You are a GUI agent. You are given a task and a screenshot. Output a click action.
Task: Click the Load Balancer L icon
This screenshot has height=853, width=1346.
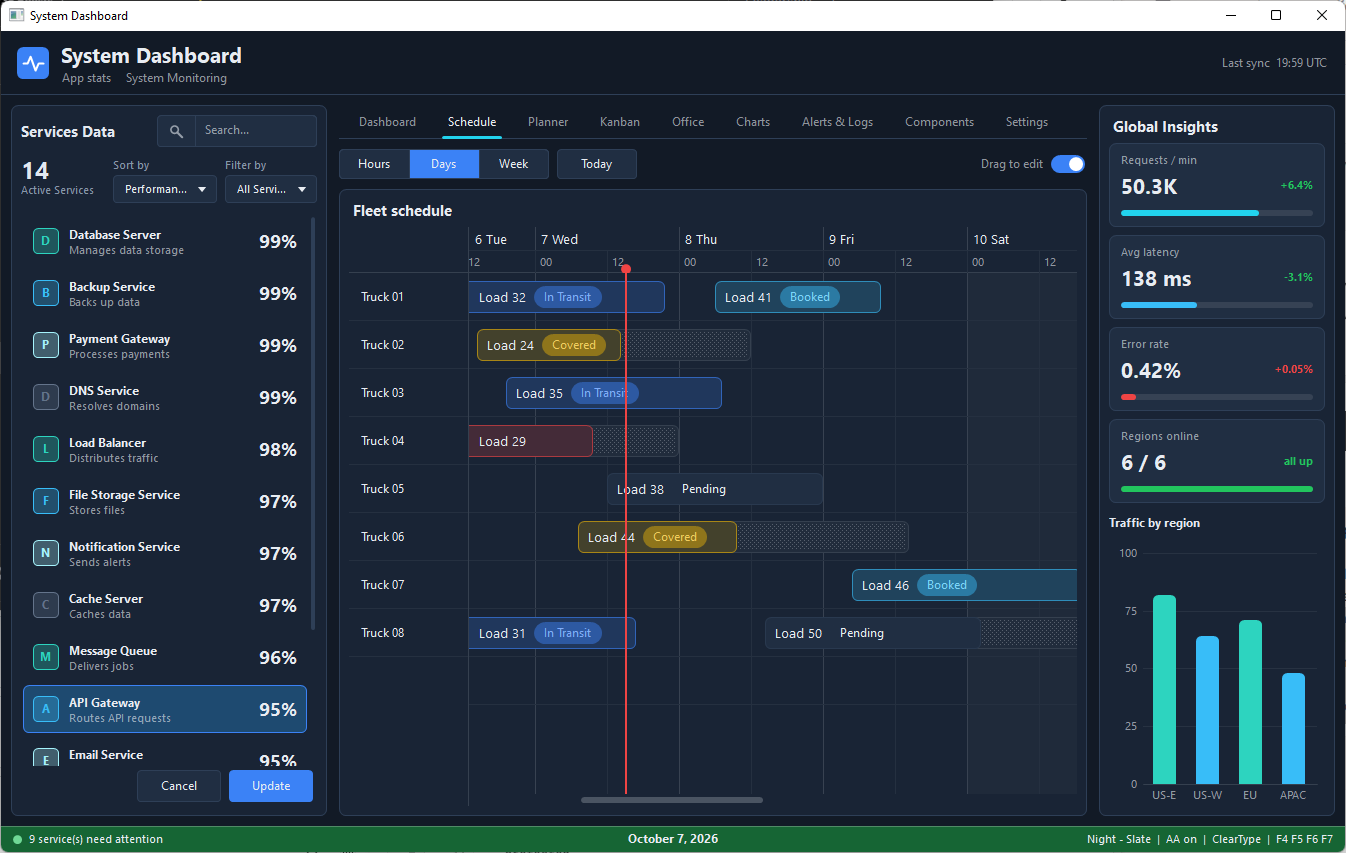46,449
